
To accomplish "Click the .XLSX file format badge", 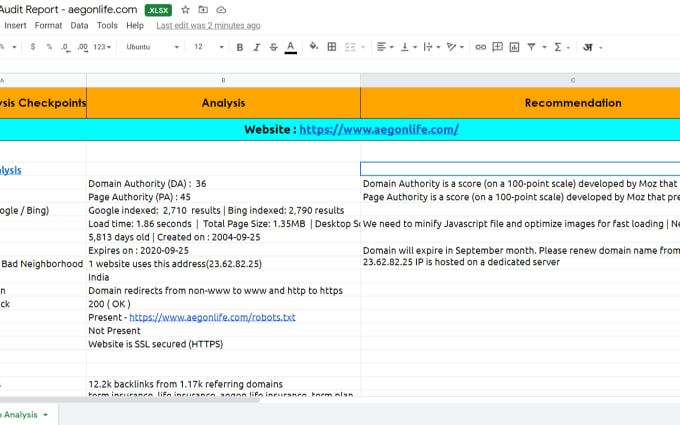I will [x=158, y=10].
